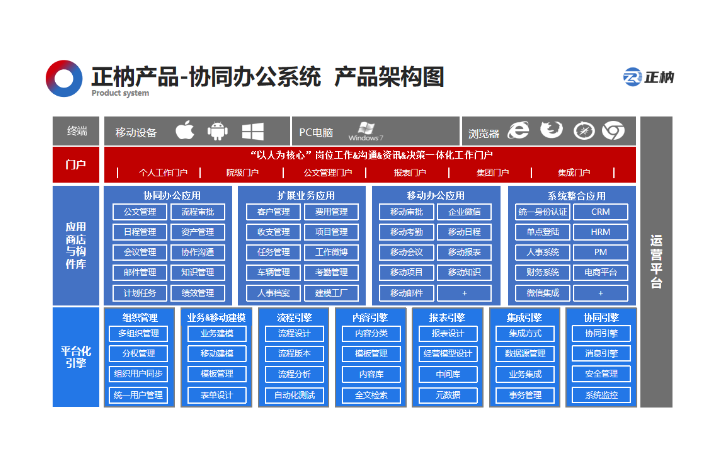Image resolution: width=720 pixels, height=450 pixels.
Task: Click the 知识管理 box
Action: [x=198, y=272]
